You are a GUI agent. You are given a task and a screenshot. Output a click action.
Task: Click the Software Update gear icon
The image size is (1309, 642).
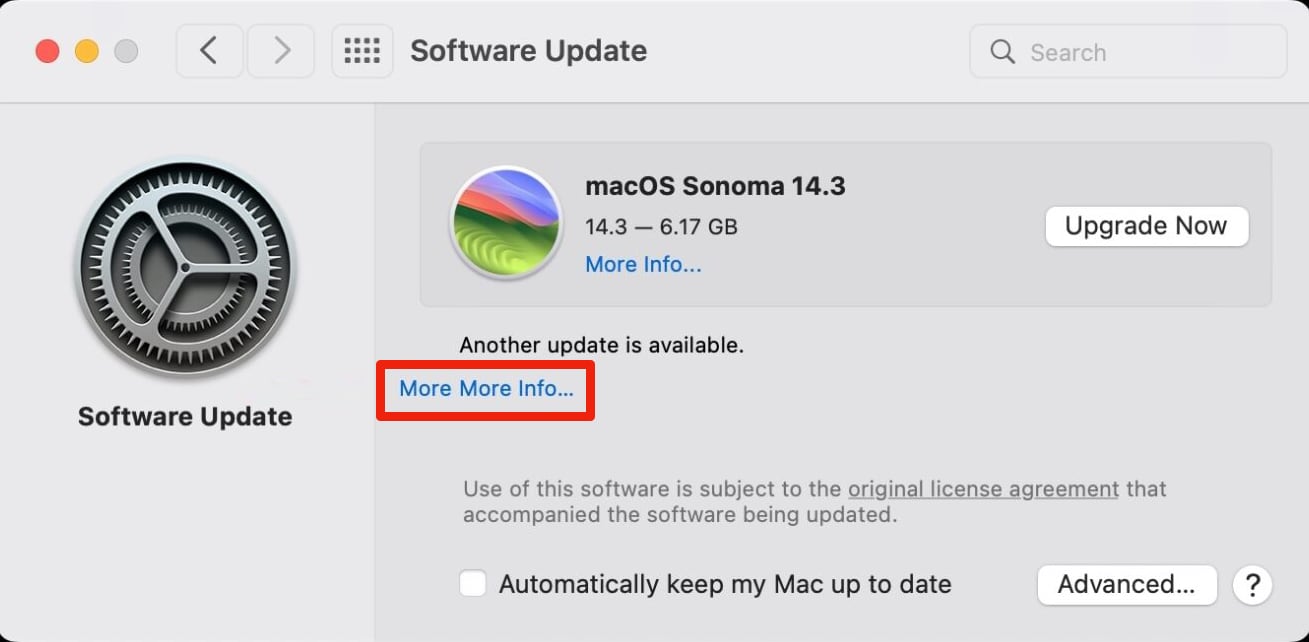[x=185, y=268]
